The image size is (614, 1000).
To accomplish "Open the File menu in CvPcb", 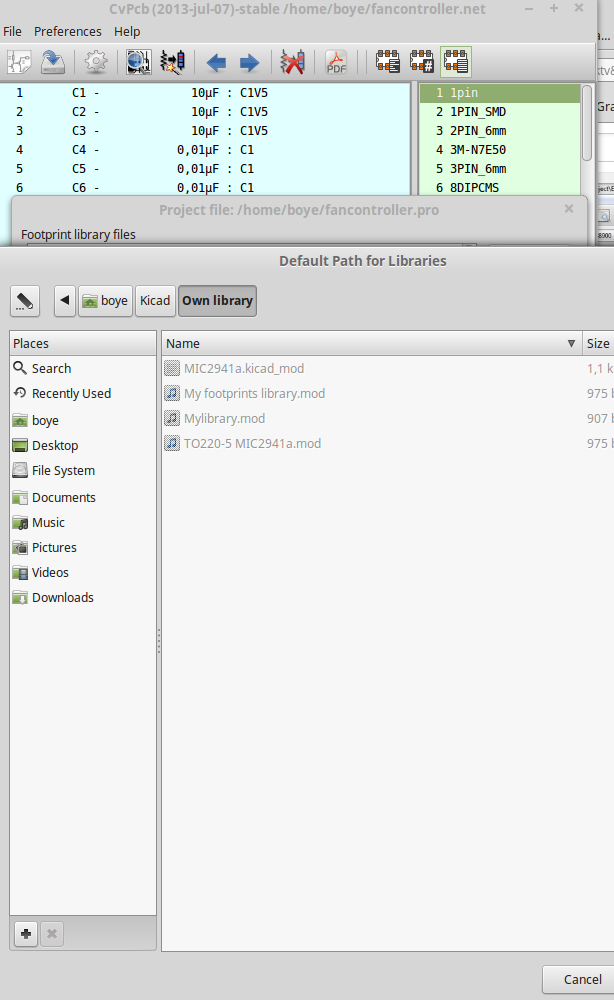I will click(x=12, y=31).
